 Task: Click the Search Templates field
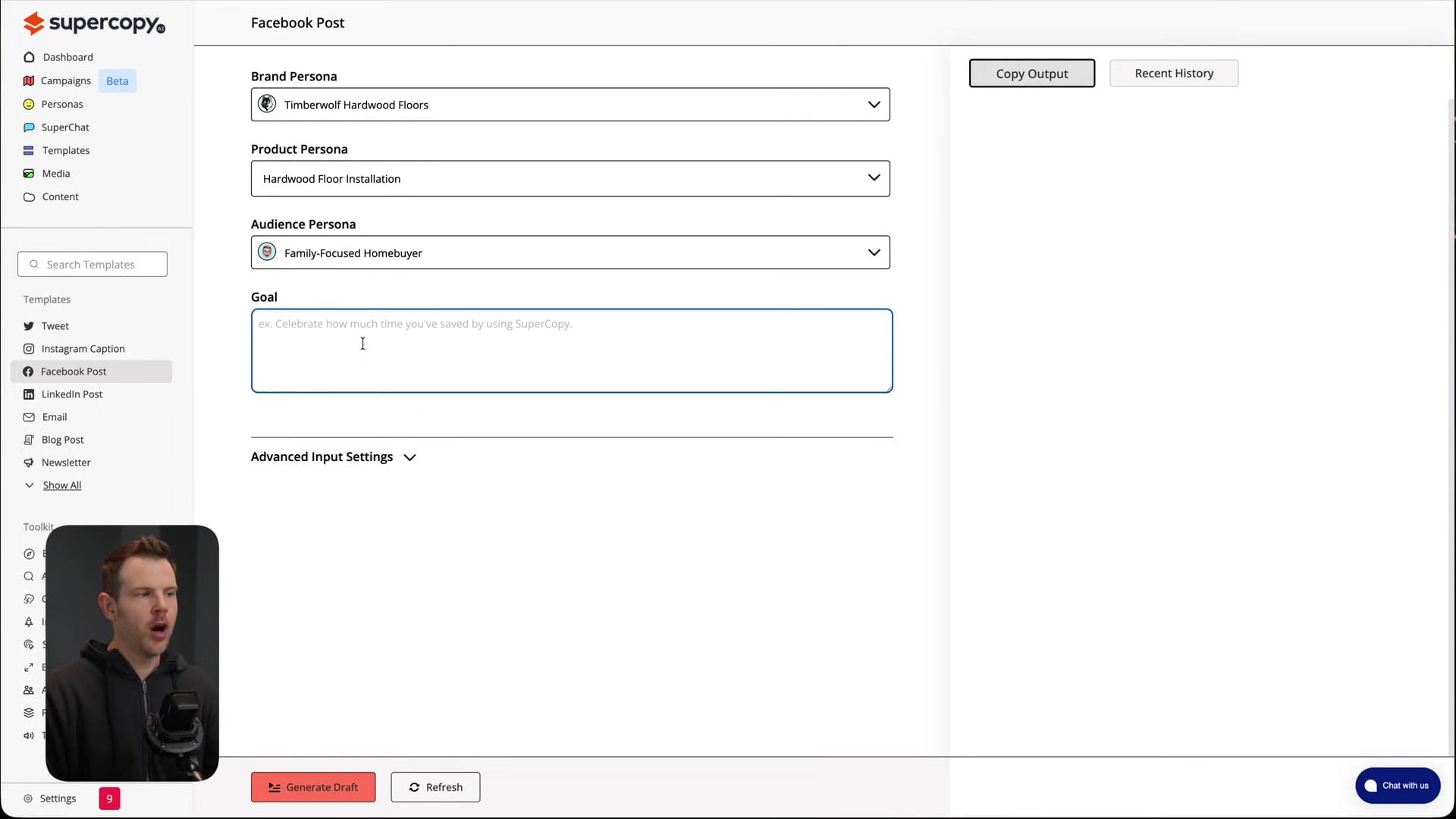click(93, 264)
